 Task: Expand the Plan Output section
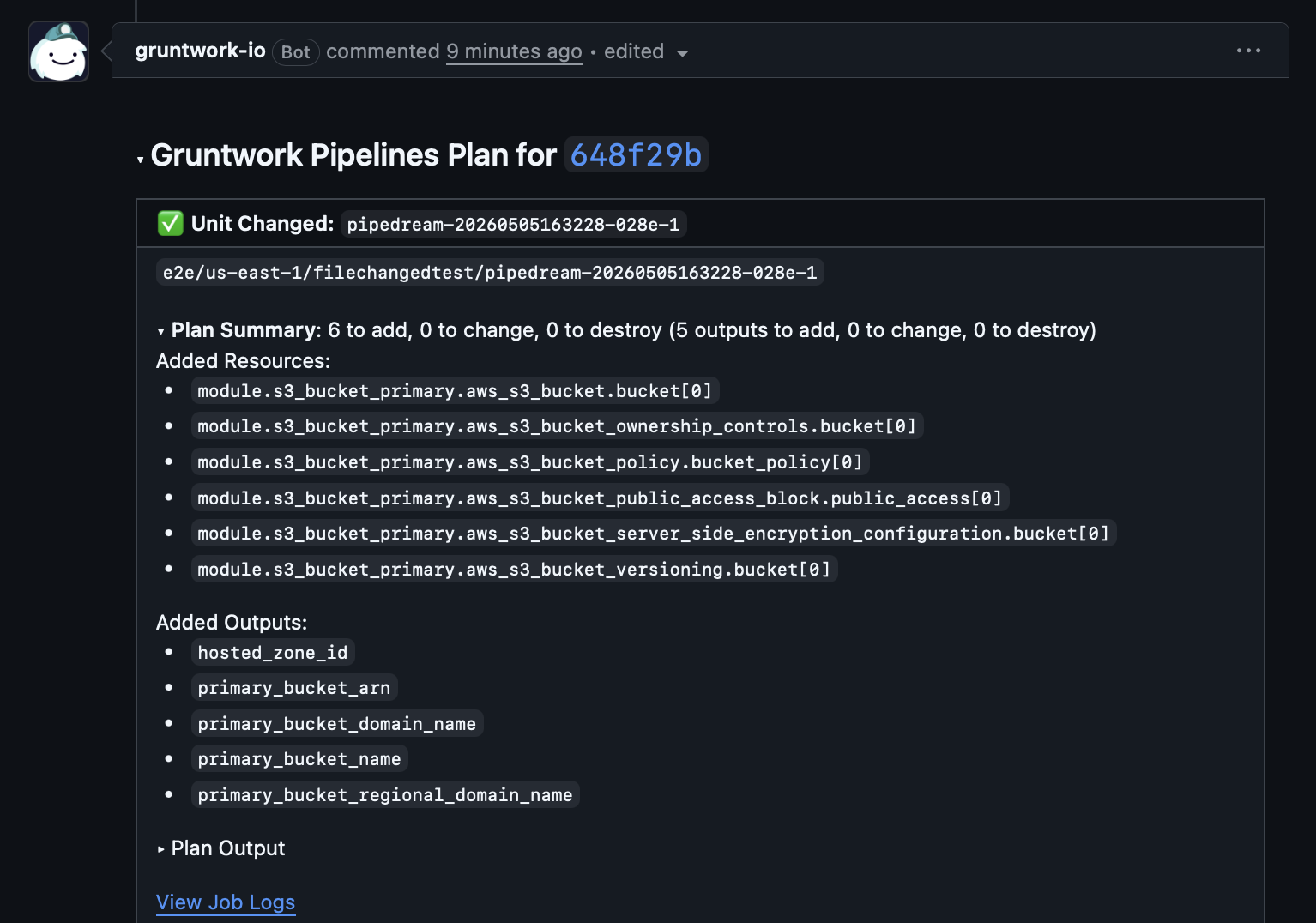(x=221, y=848)
